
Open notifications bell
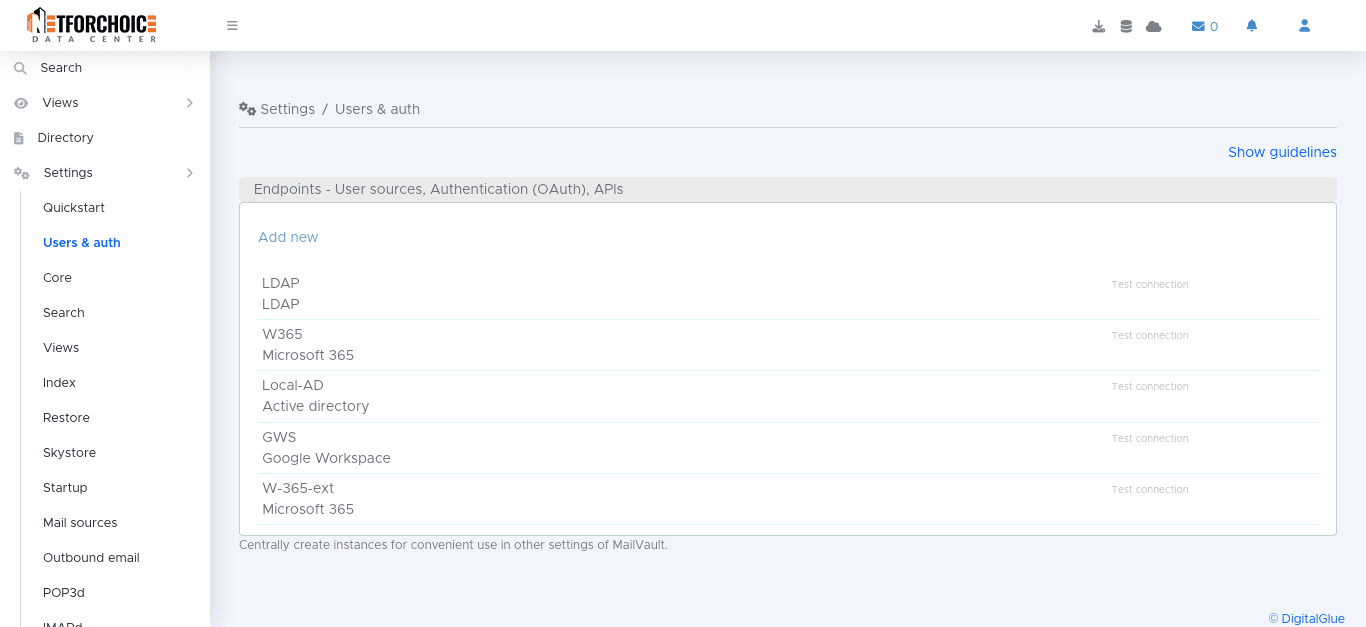click(1251, 26)
